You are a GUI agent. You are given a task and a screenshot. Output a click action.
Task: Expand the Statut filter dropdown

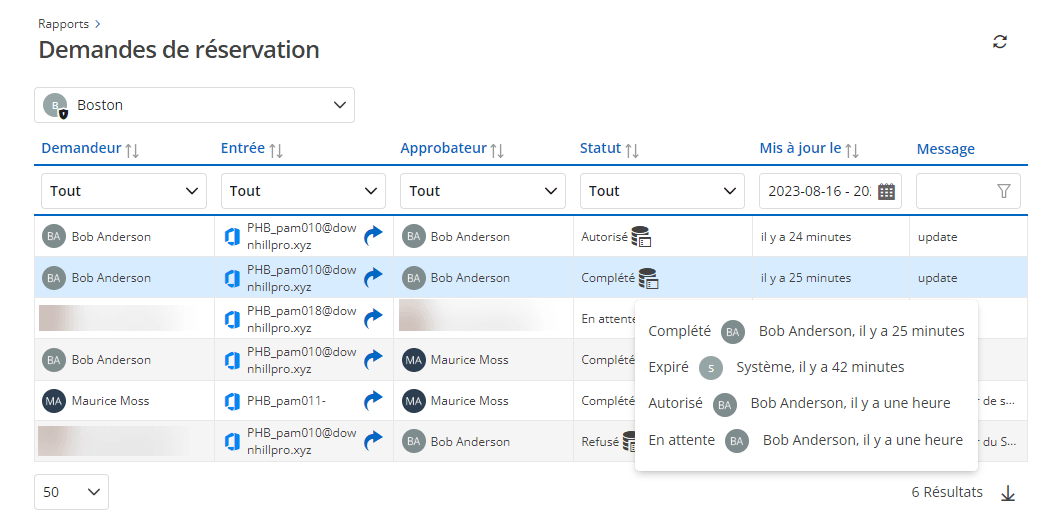(x=662, y=191)
